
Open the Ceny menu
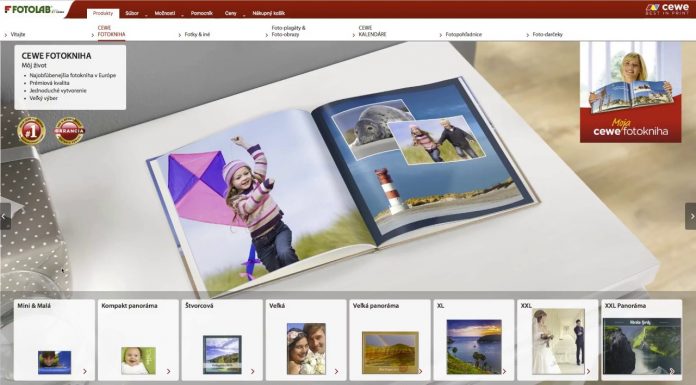point(231,13)
